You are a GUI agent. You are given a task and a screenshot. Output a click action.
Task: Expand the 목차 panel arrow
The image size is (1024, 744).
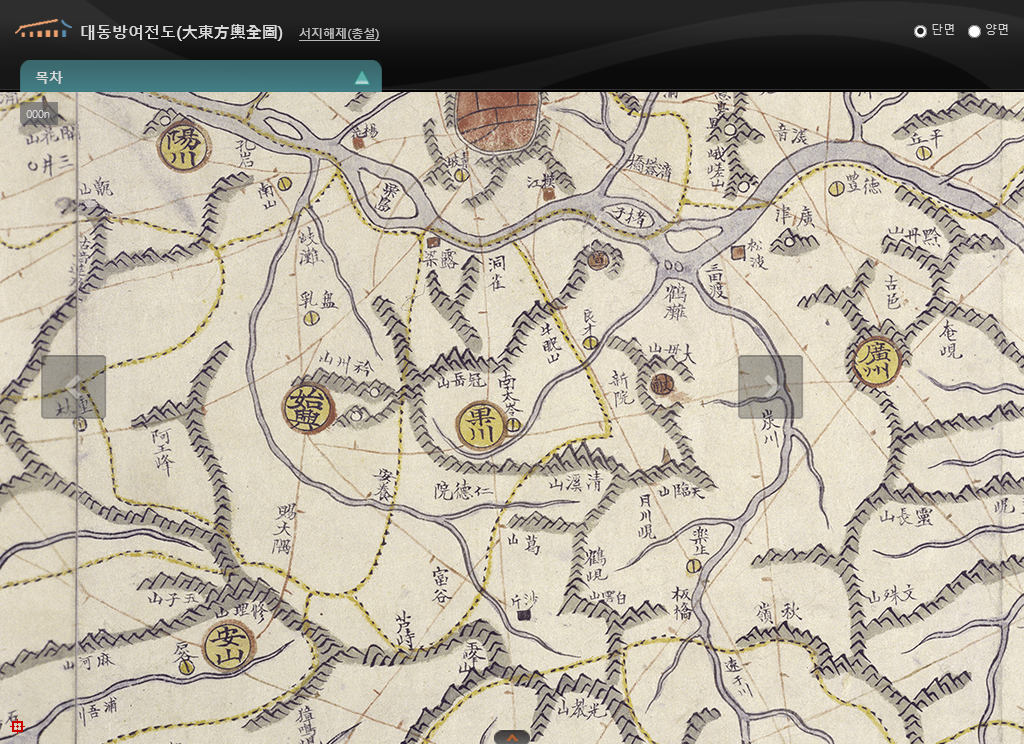[x=361, y=78]
